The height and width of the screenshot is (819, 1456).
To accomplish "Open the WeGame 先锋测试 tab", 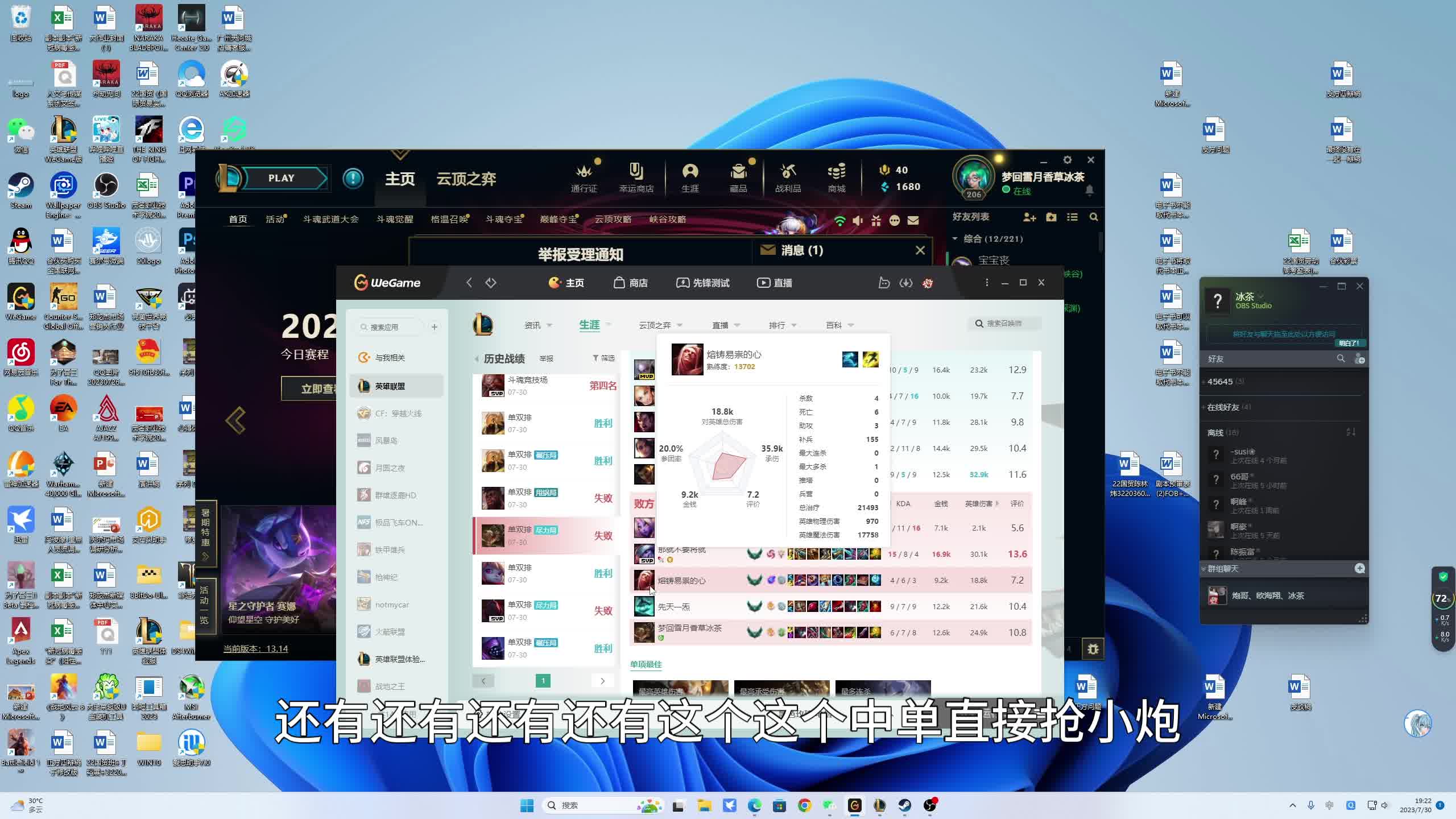I will click(x=702, y=283).
